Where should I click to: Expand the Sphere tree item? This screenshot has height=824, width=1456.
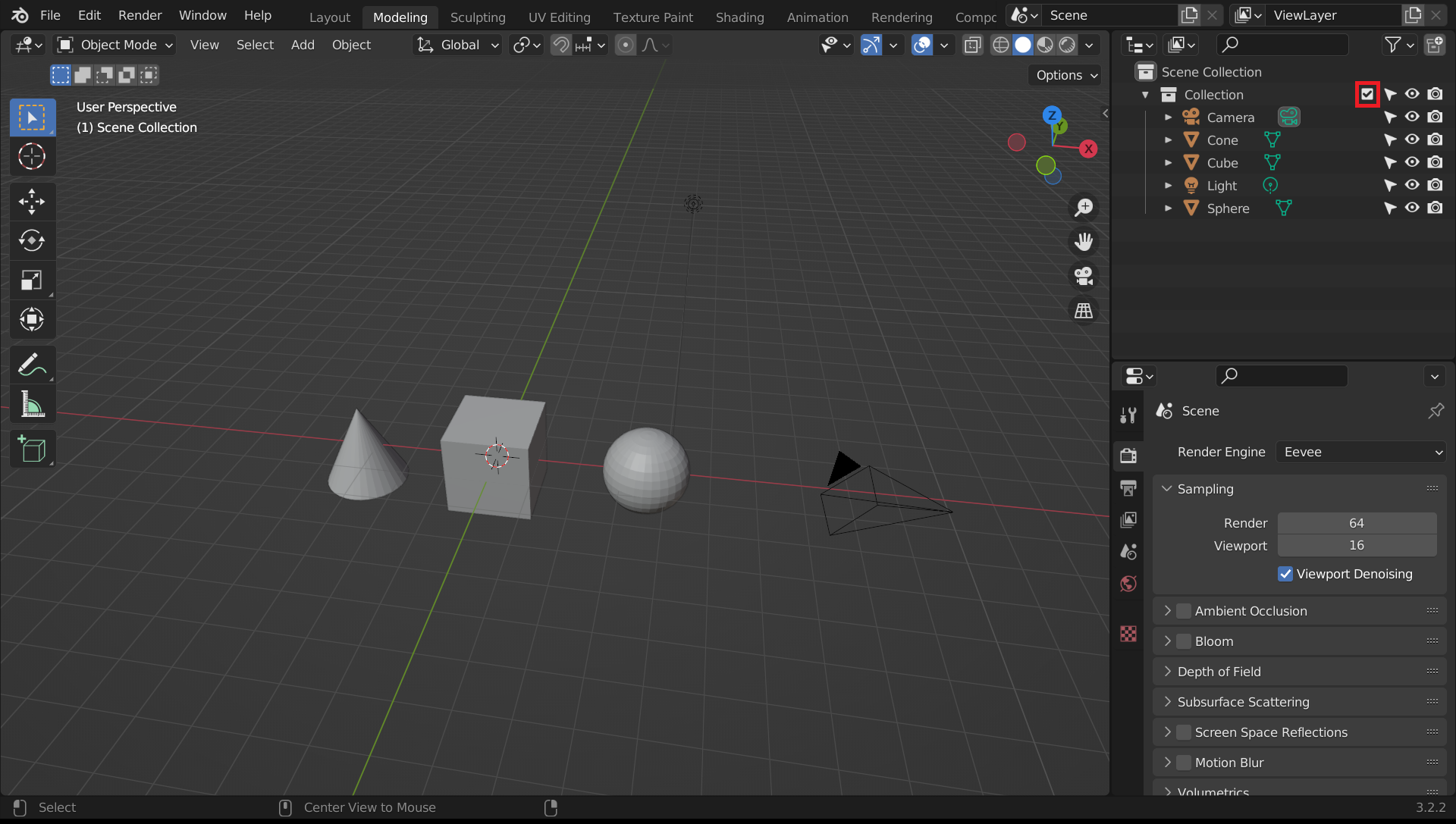pyautogui.click(x=1169, y=208)
